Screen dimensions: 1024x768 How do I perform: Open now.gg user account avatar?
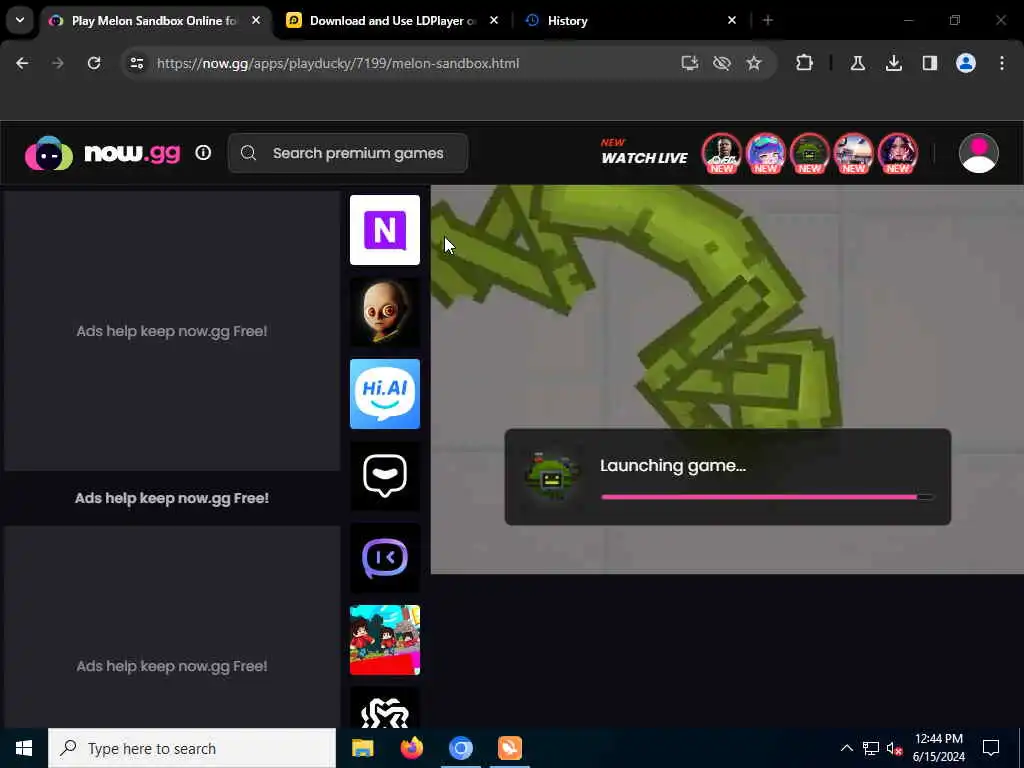coord(978,153)
